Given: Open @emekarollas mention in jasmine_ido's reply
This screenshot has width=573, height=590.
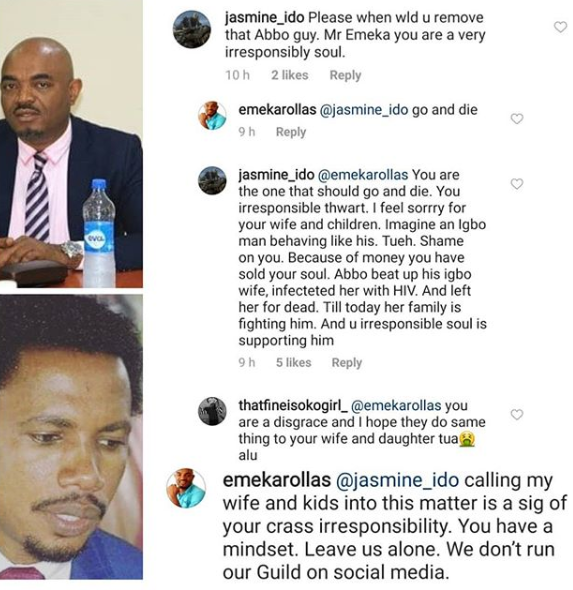Looking at the screenshot, I should 363,175.
